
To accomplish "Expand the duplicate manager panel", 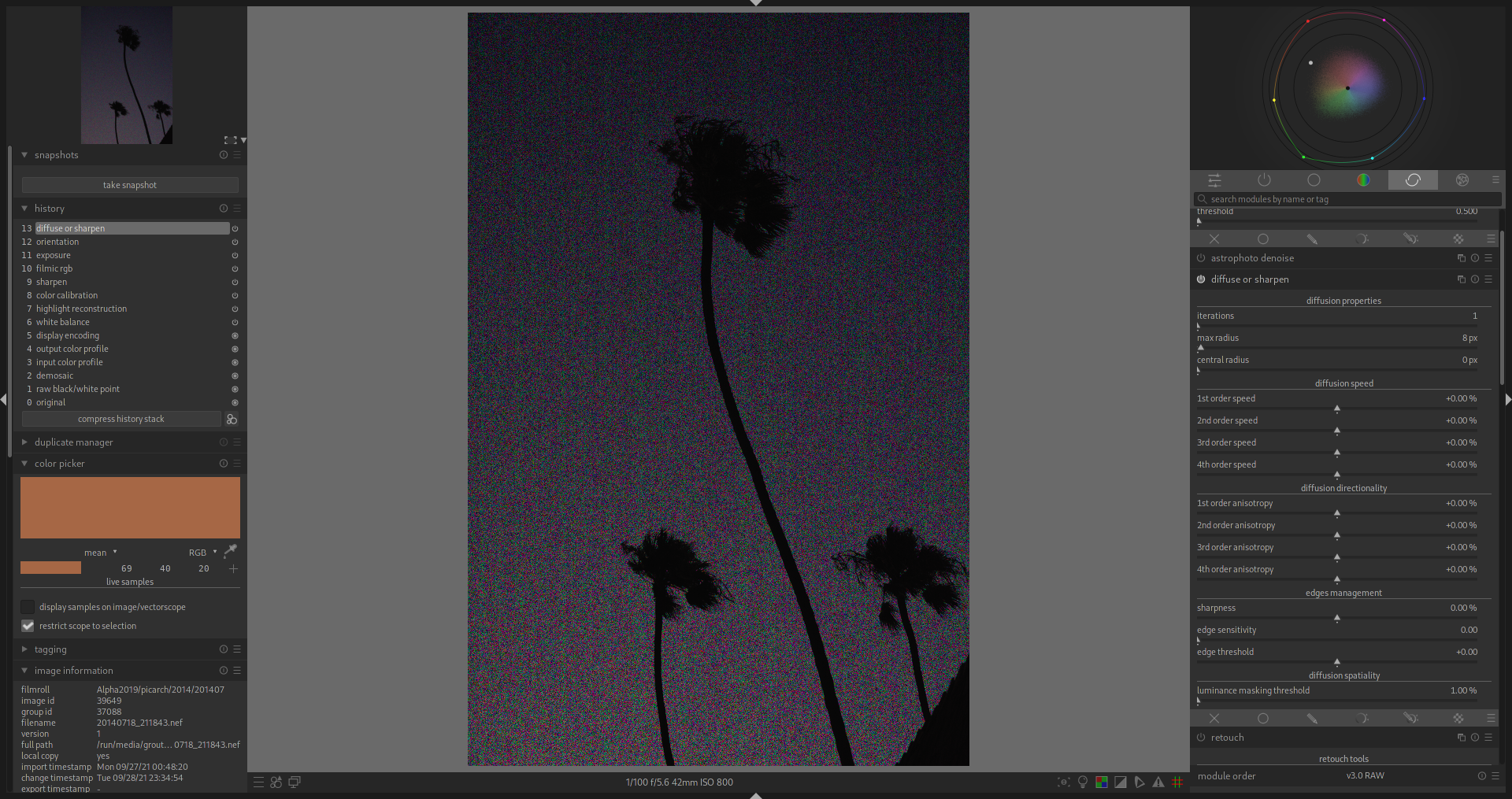I will (24, 442).
